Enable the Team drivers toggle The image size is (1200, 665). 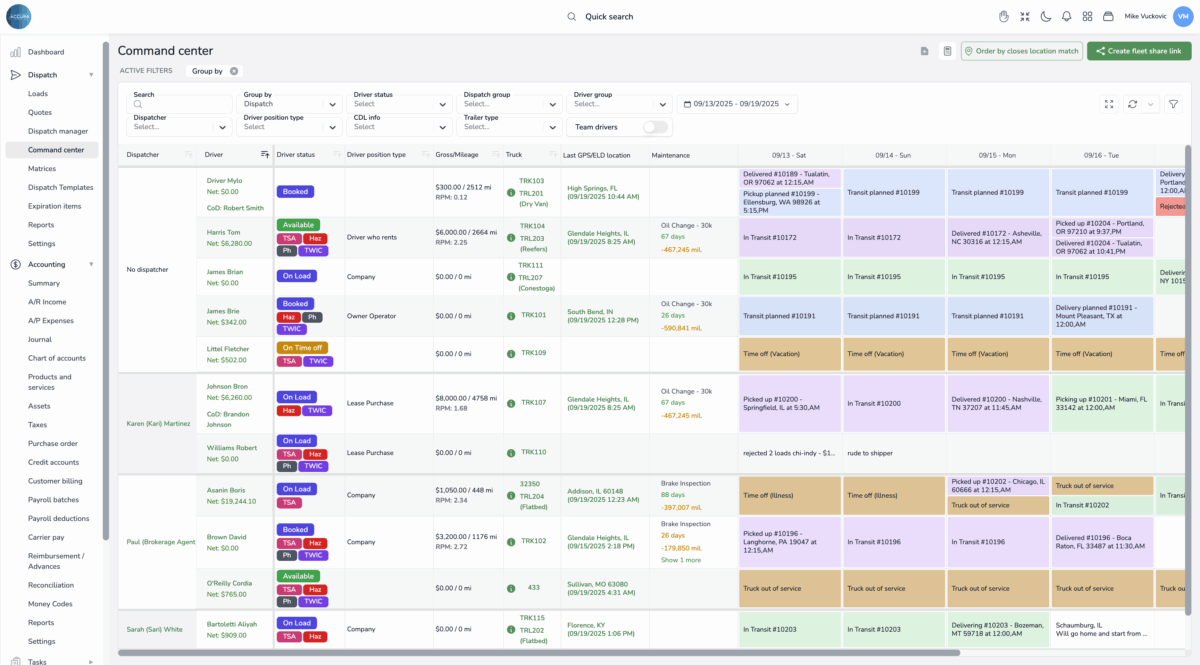tap(655, 127)
